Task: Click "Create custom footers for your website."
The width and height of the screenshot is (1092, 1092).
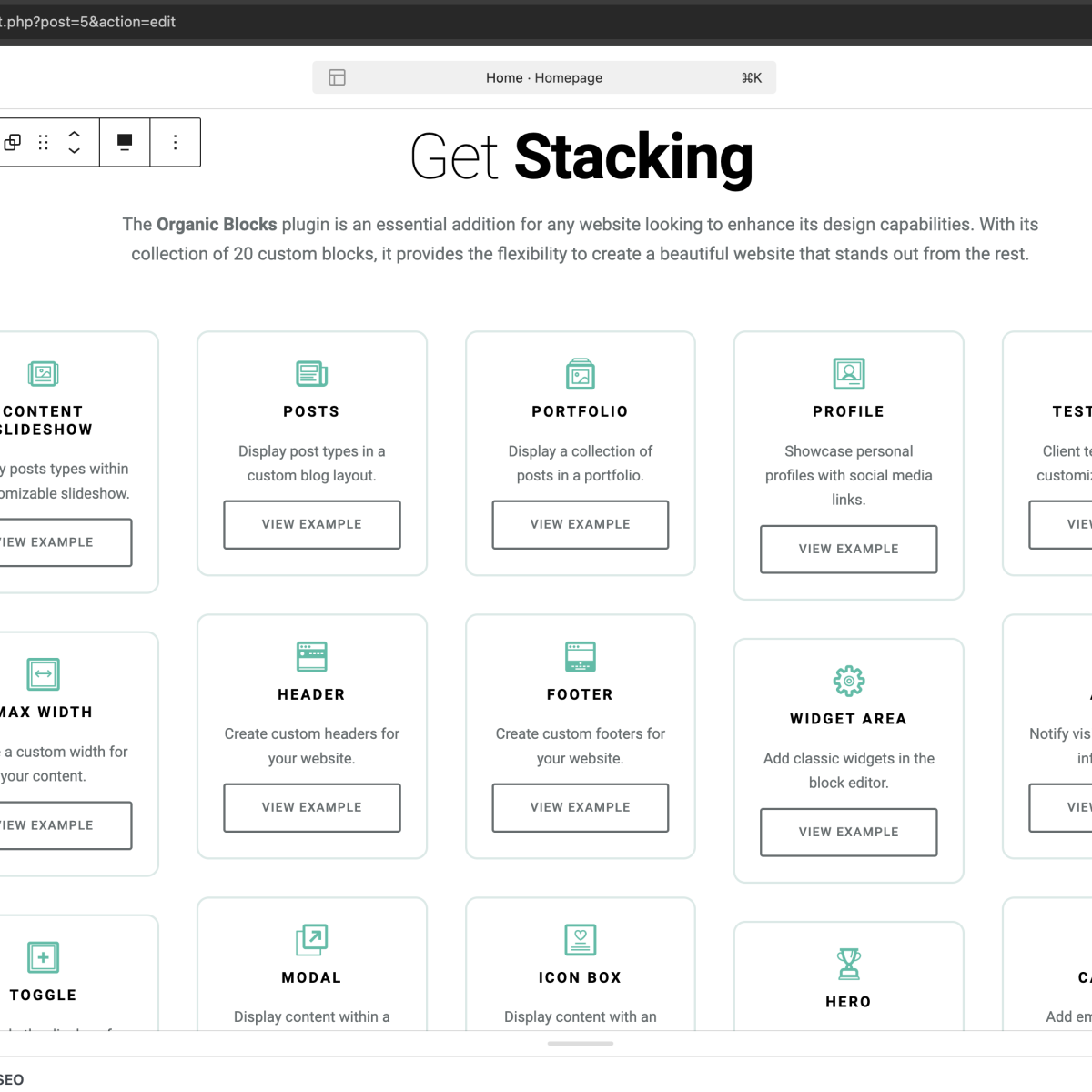Action: tap(581, 746)
